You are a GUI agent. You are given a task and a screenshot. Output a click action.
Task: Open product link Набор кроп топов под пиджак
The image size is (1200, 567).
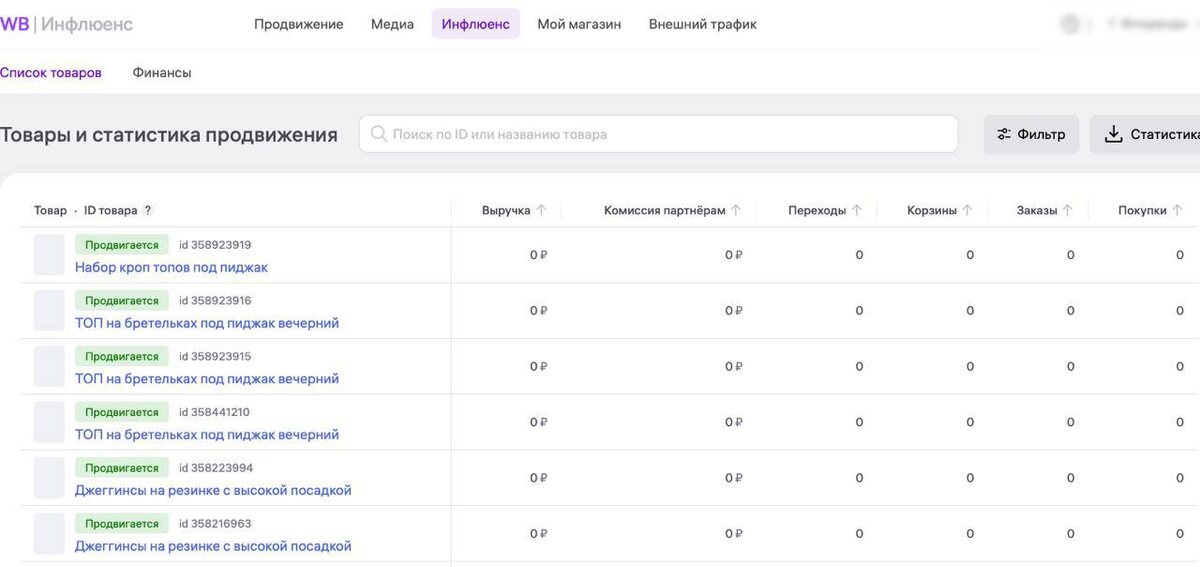pyautogui.click(x=171, y=267)
